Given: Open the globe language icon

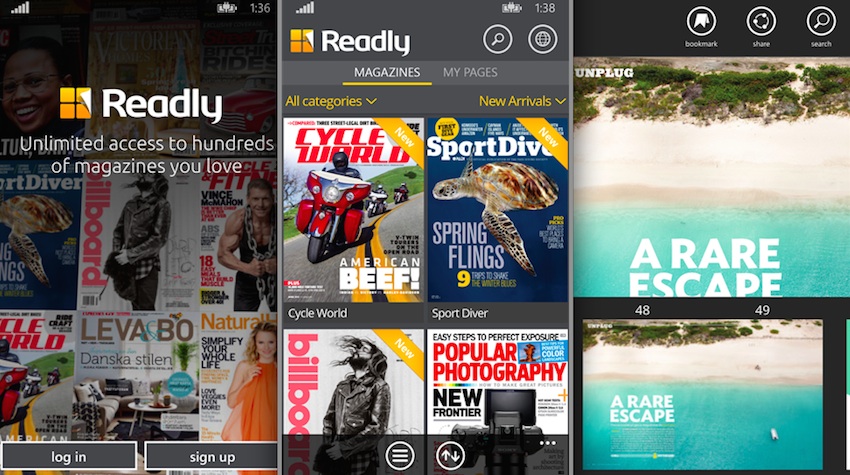Looking at the screenshot, I should [542, 40].
